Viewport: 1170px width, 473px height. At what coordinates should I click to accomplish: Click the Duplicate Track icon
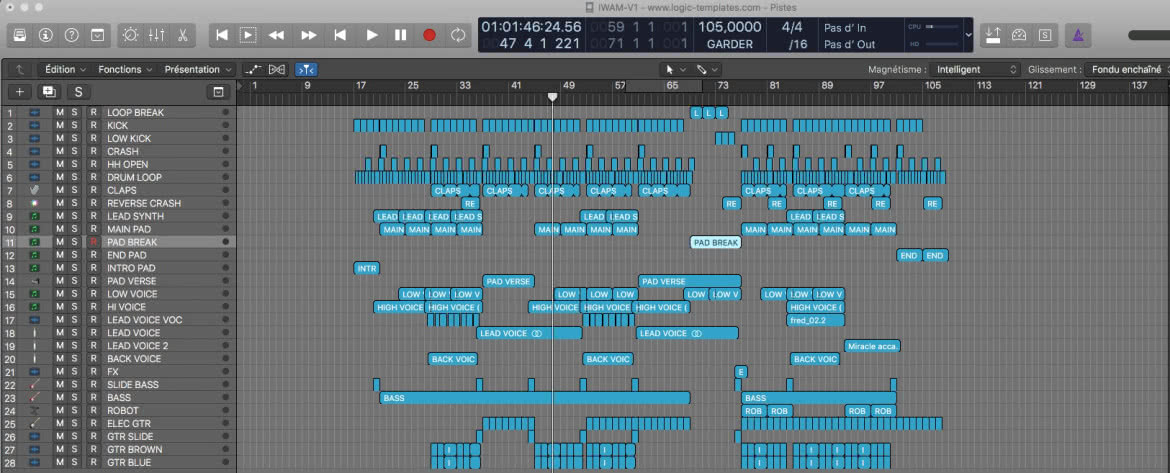[49, 92]
